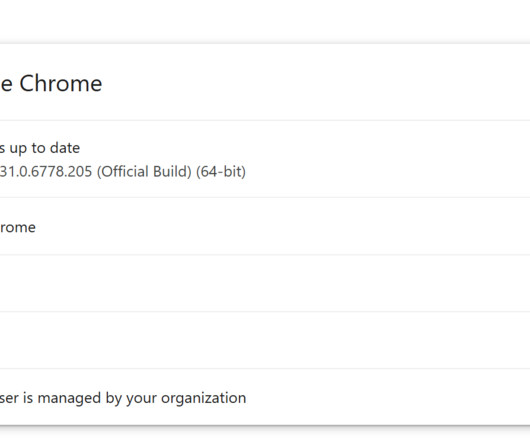Click the "Chrome" page heading text

tap(61, 83)
